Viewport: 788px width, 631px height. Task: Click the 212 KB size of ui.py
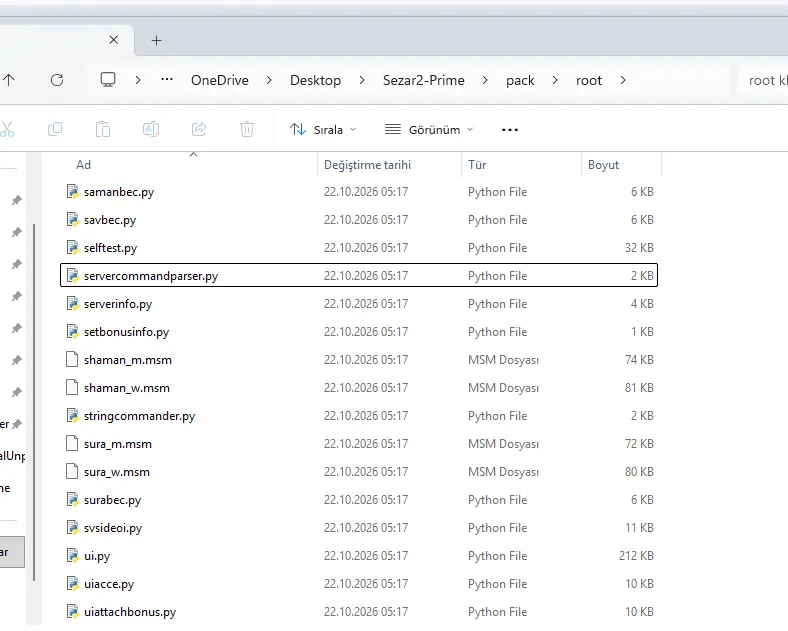pos(636,556)
